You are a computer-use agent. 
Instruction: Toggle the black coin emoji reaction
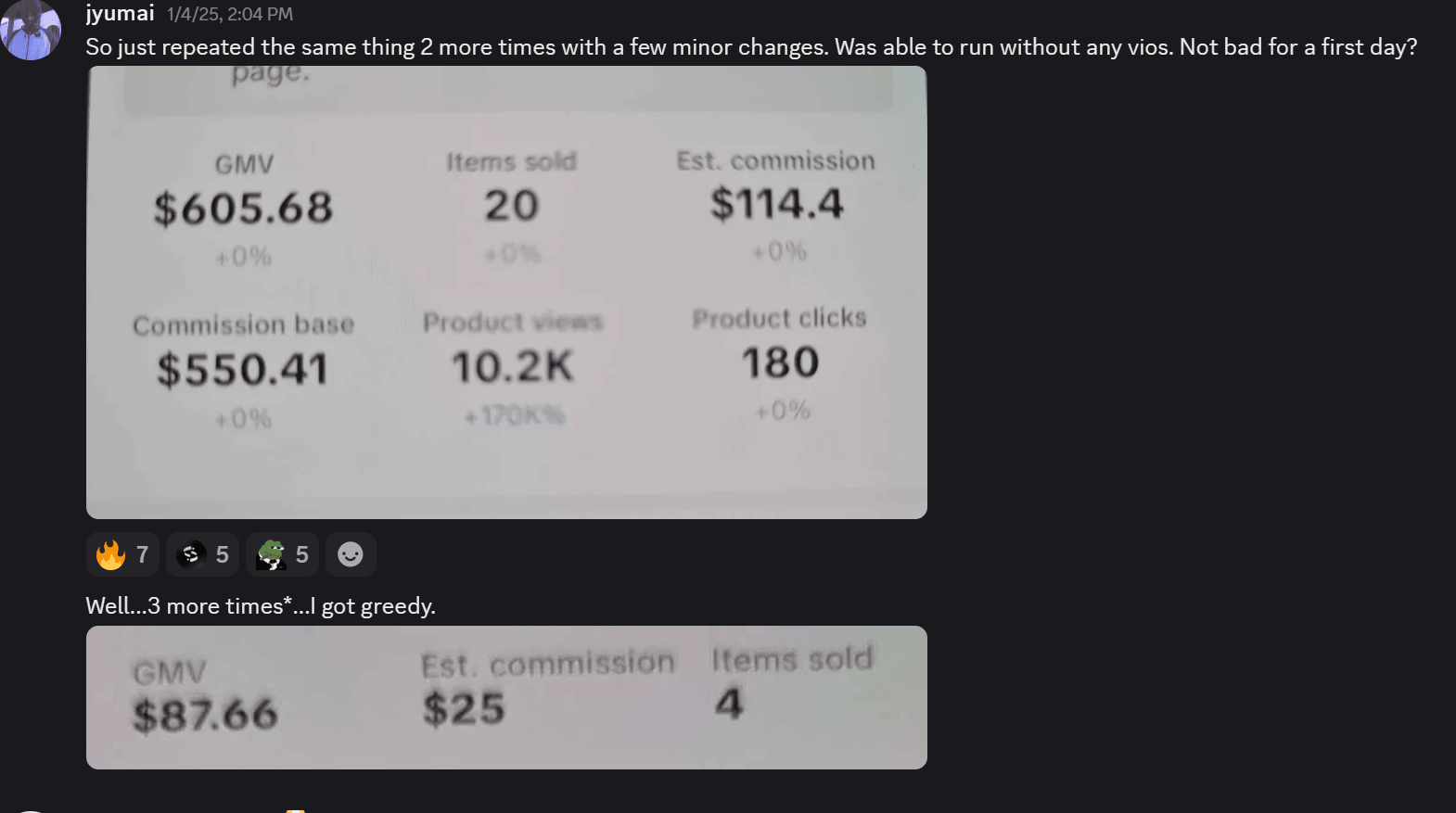coord(203,554)
